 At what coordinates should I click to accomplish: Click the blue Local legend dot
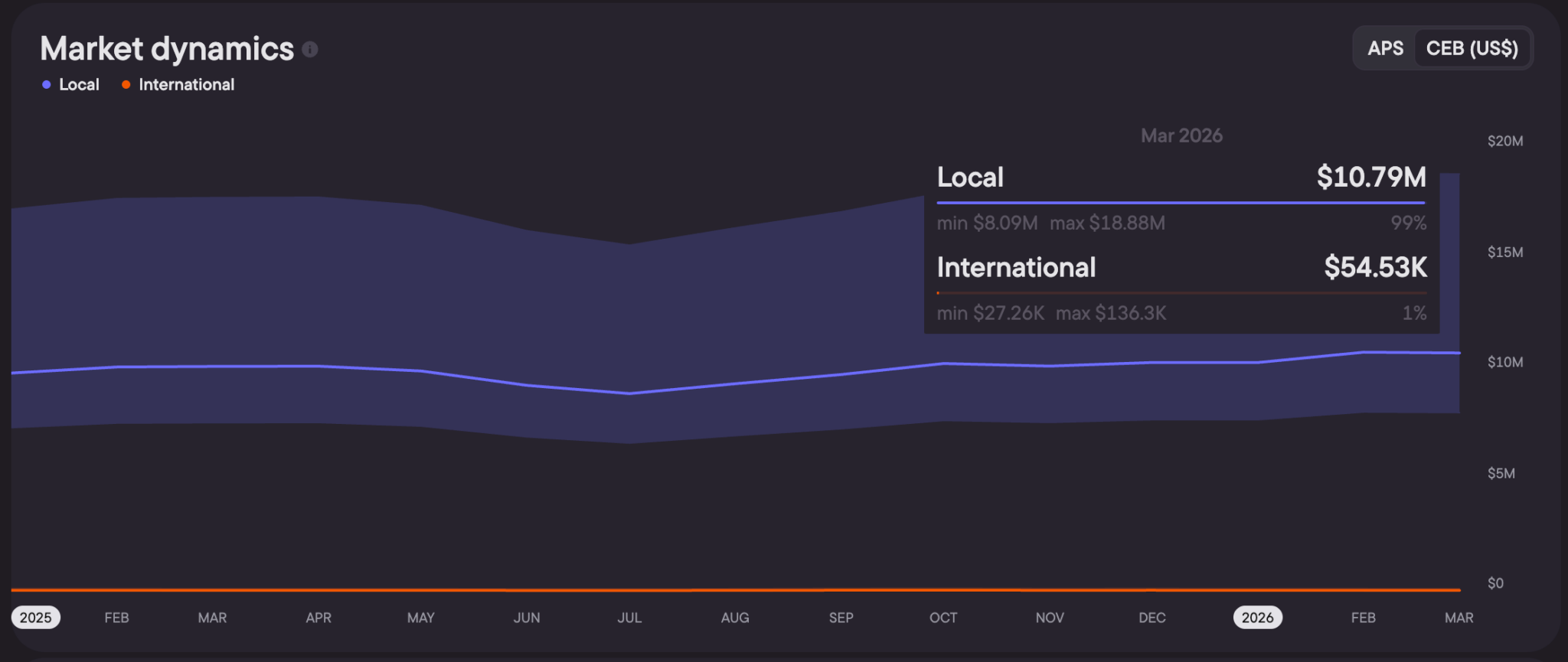pos(47,85)
